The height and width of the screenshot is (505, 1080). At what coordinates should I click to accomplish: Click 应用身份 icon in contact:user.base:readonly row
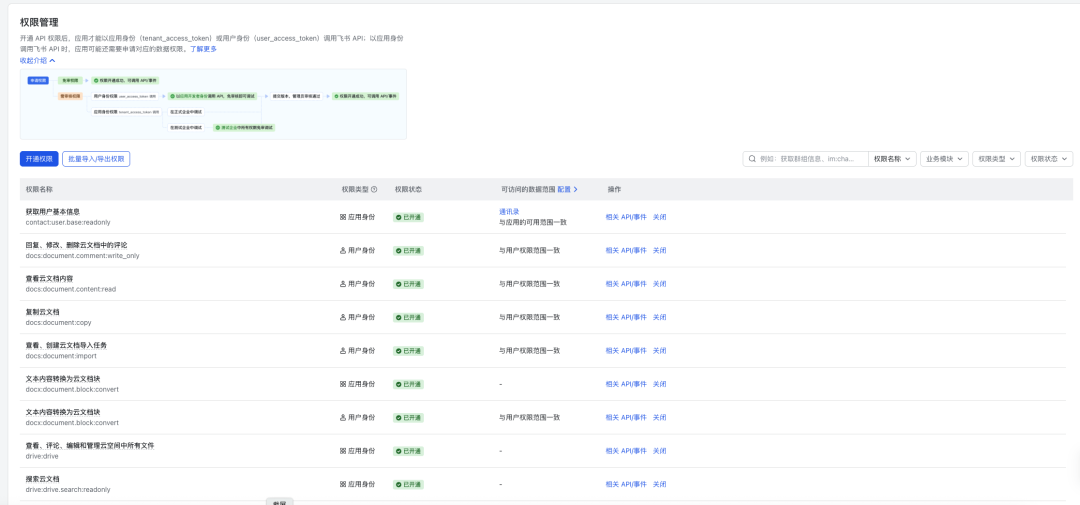(x=343, y=216)
